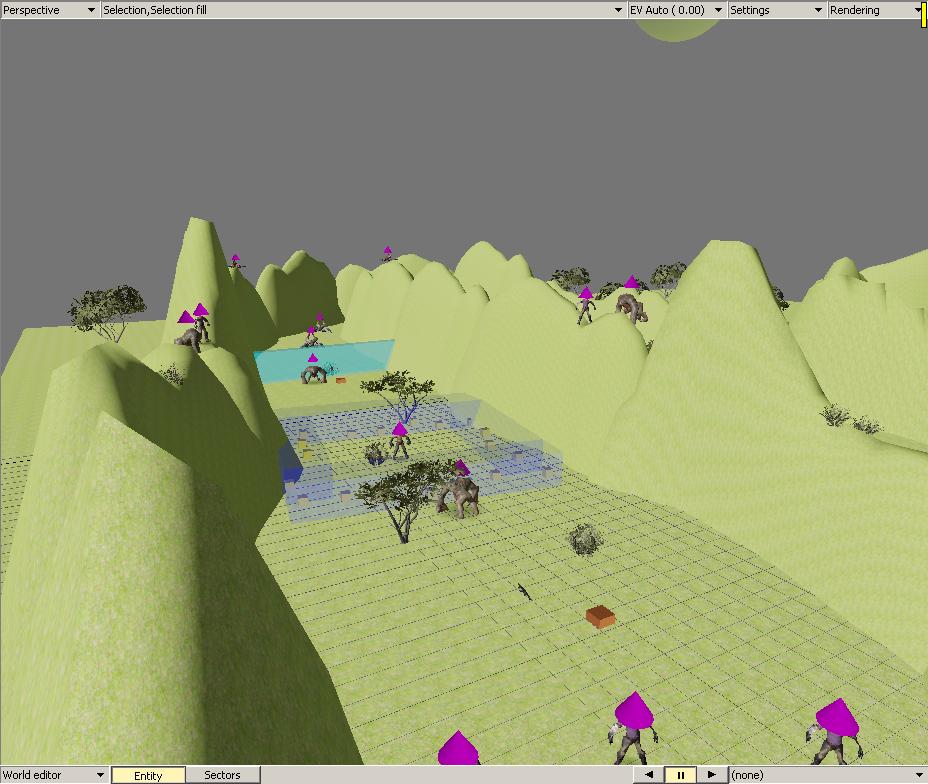Image resolution: width=928 pixels, height=784 pixels.
Task: Open the World editor mode dropdown
Action: click(54, 775)
